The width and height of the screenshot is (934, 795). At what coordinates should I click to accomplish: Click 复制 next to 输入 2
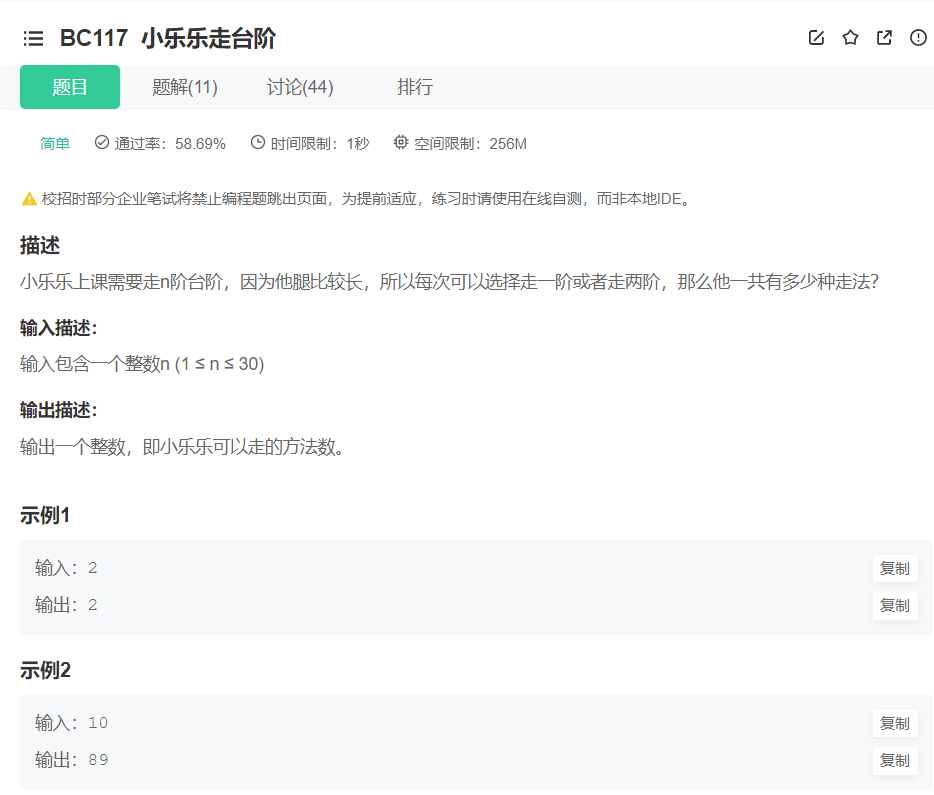coord(894,568)
